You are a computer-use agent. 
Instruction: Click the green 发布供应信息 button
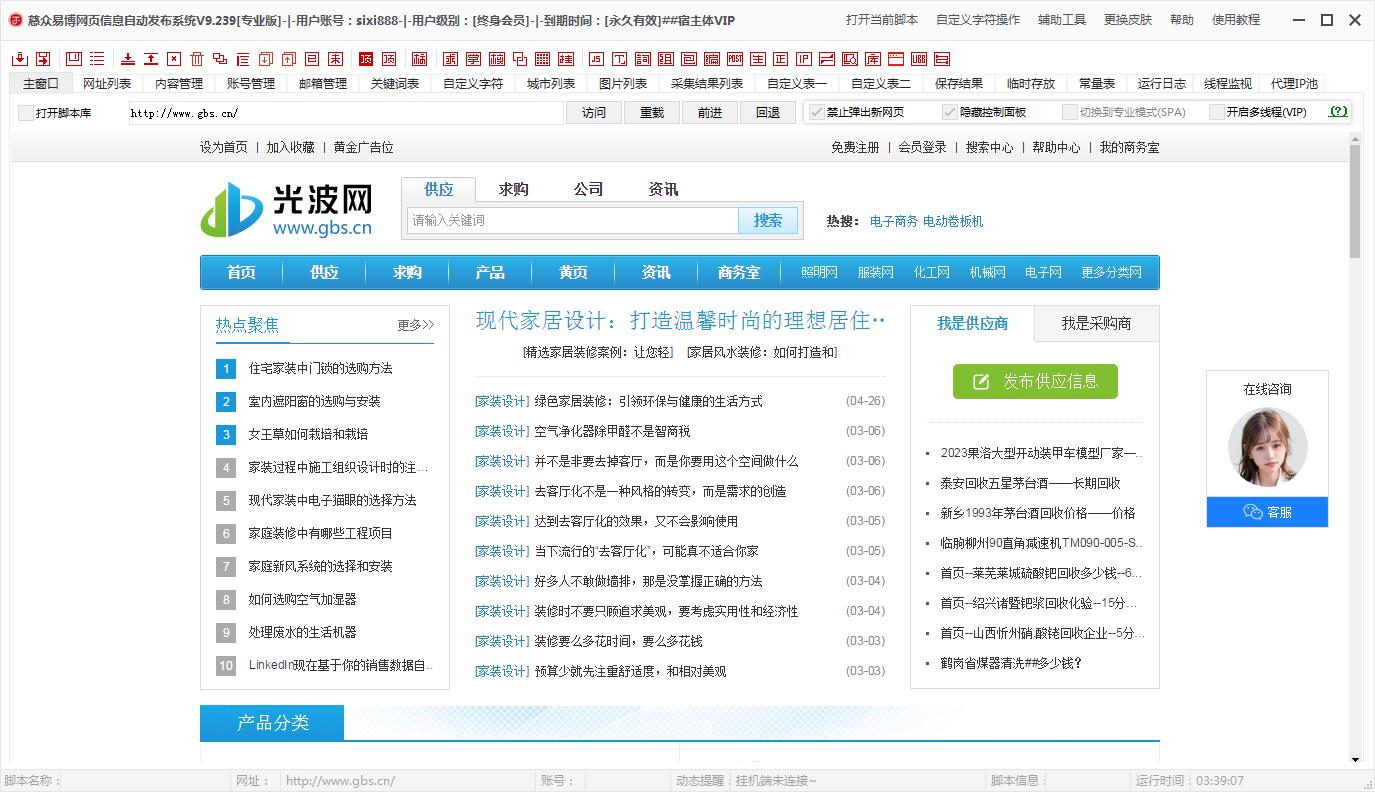click(x=1035, y=381)
